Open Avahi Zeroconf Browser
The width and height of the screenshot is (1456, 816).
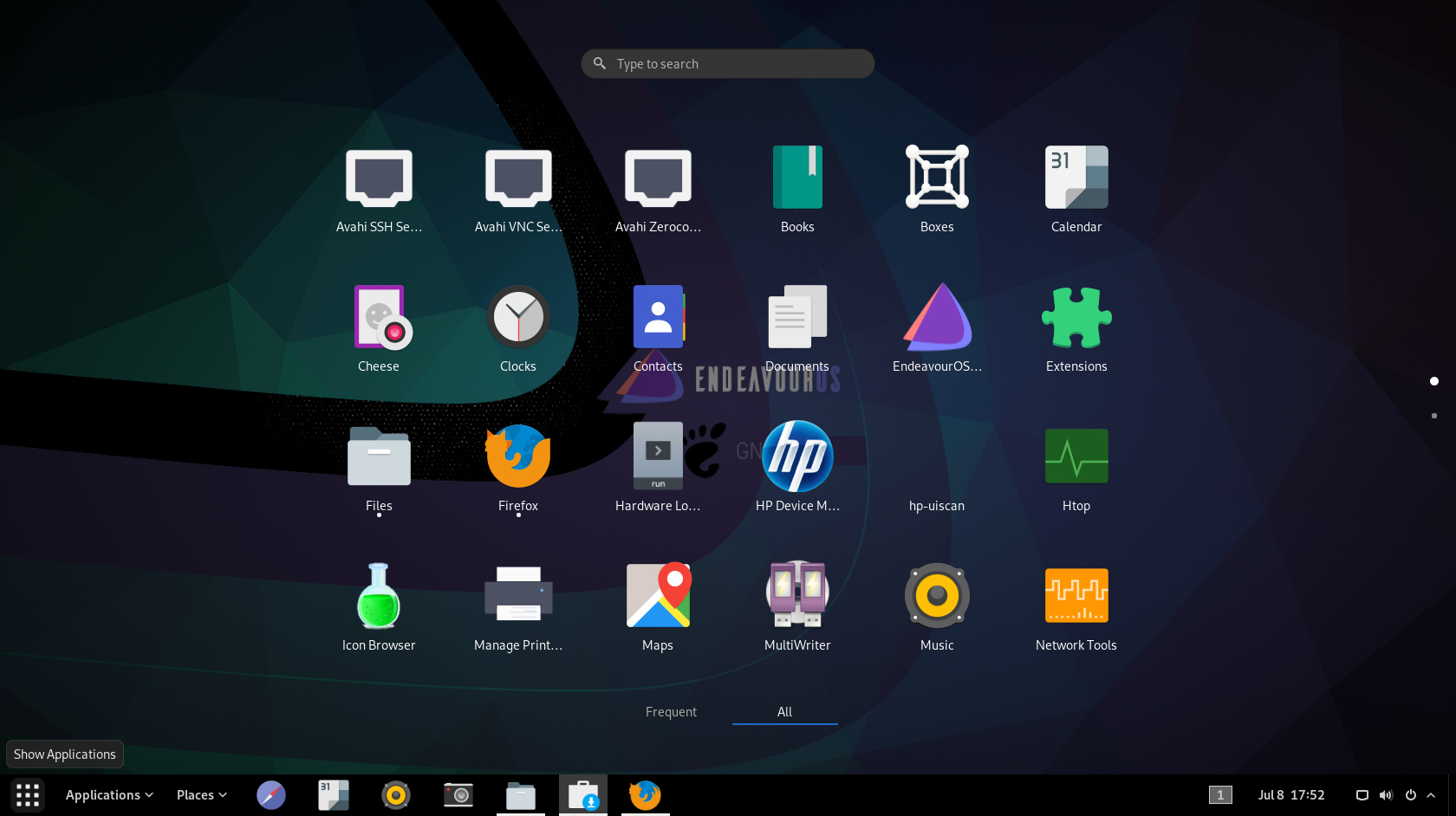(x=658, y=189)
